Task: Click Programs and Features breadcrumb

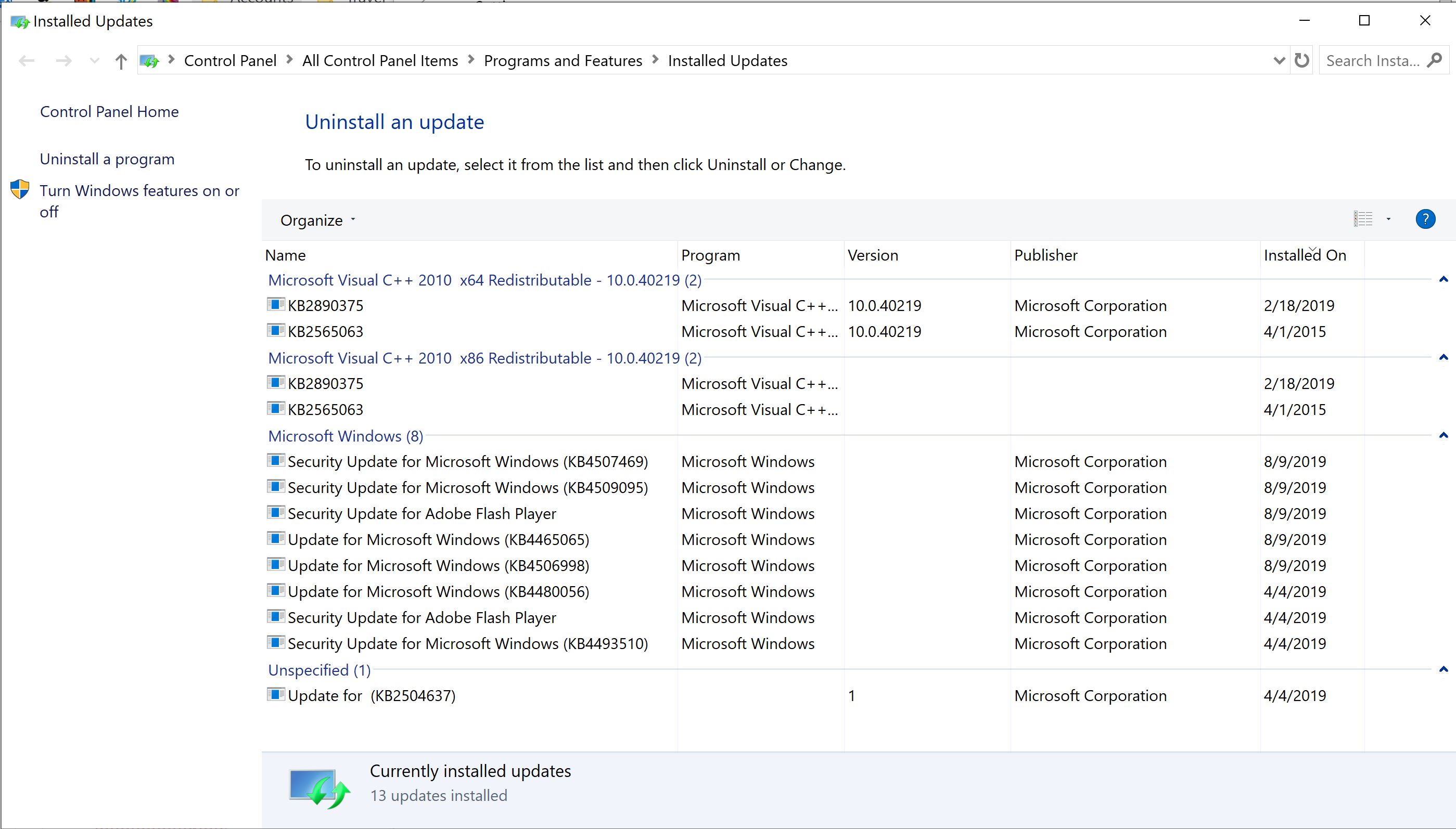Action: (x=562, y=61)
